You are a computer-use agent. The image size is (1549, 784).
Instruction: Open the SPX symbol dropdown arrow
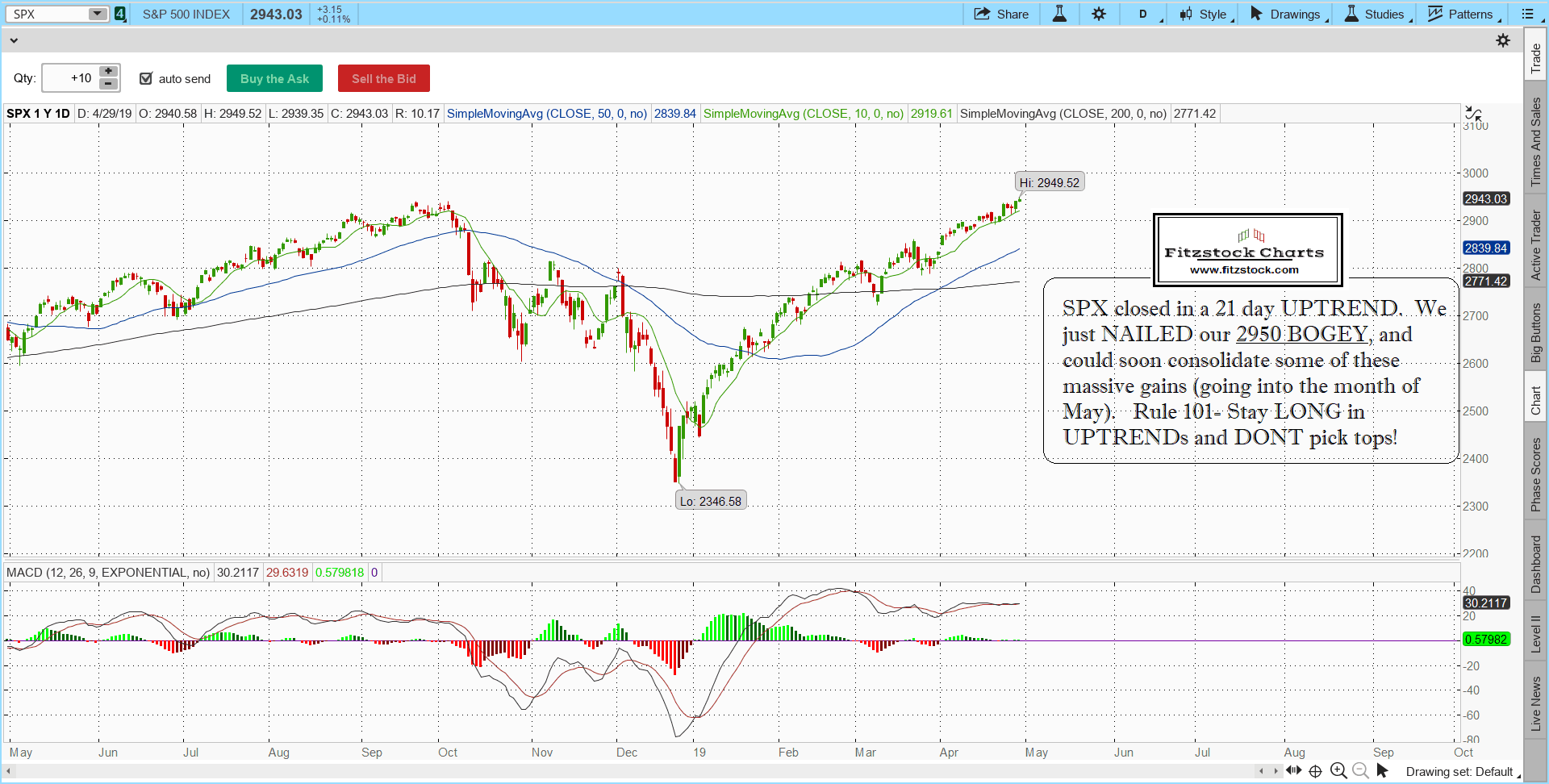tap(97, 14)
